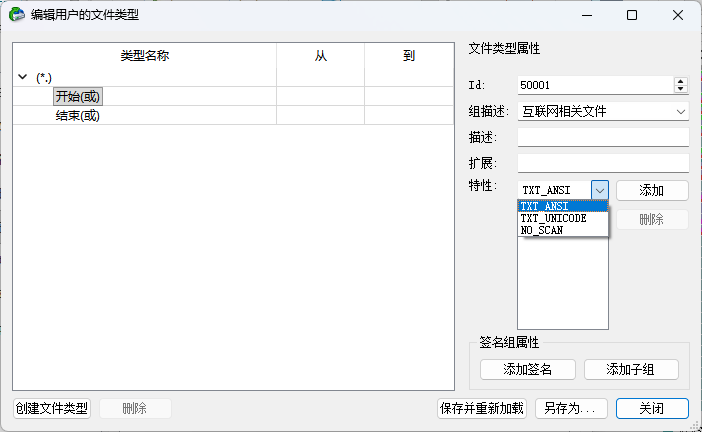The image size is (702, 432).
Task: Click the 关闭 button
Action: 652,408
